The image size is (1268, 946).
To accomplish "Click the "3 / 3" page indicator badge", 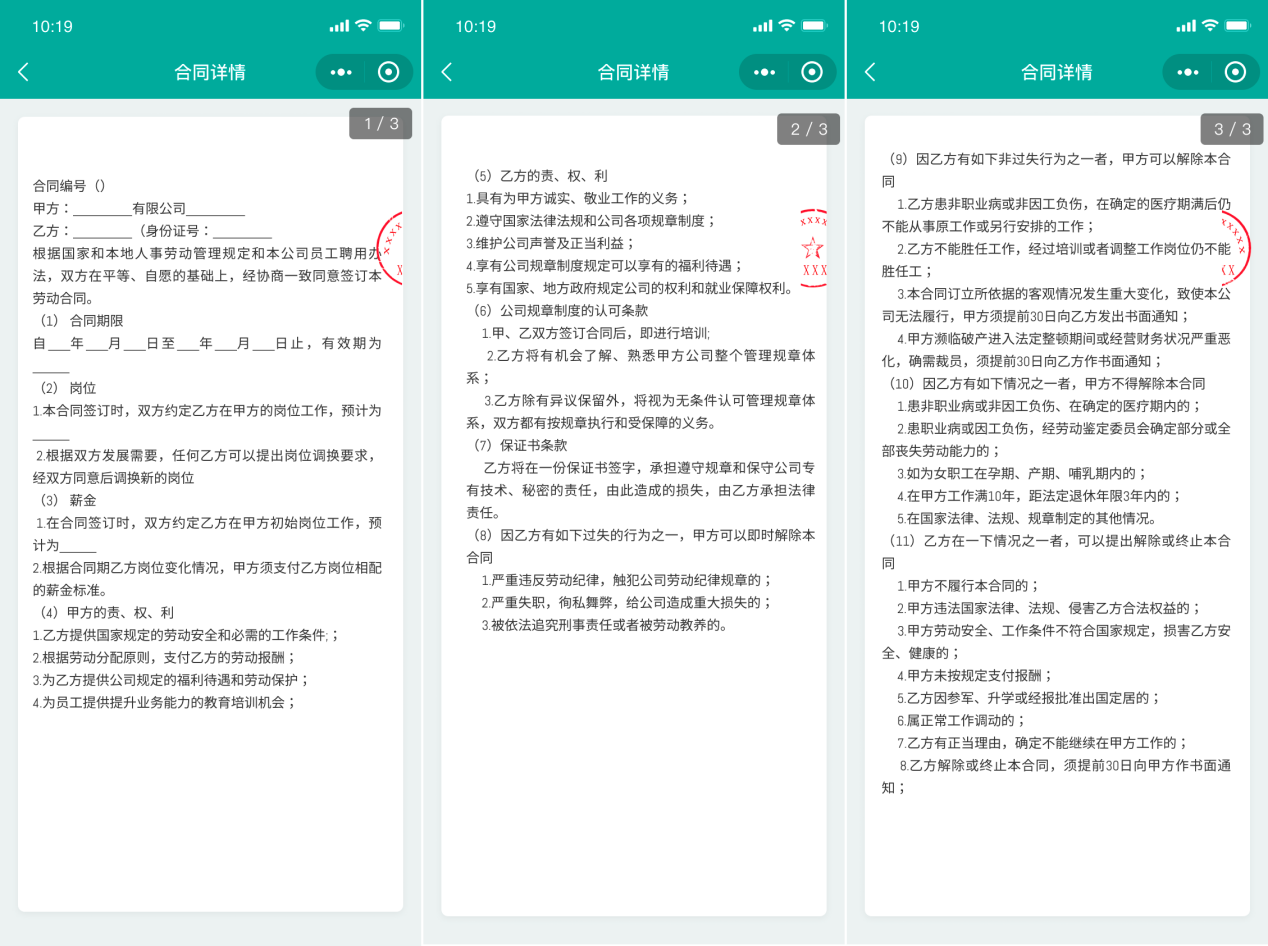I will [1232, 129].
